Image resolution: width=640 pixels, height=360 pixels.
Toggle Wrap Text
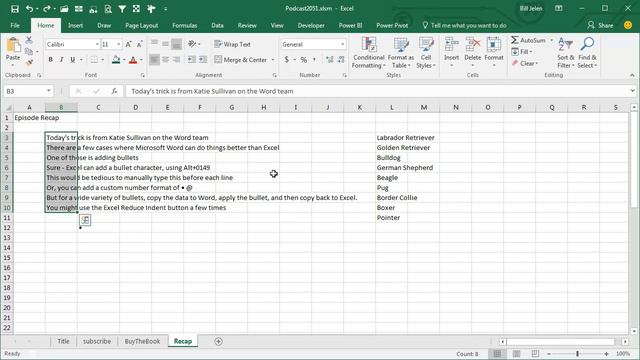point(232,44)
